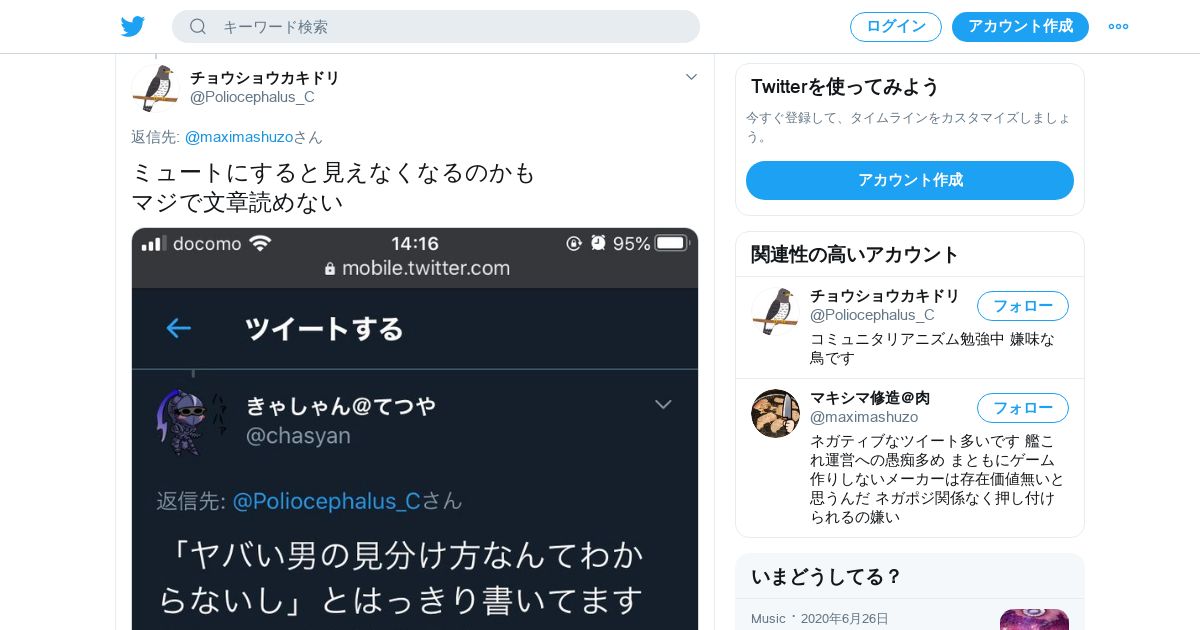The height and width of the screenshot is (630, 1200).
Task: Click the search magnifier icon
Action: [198, 27]
